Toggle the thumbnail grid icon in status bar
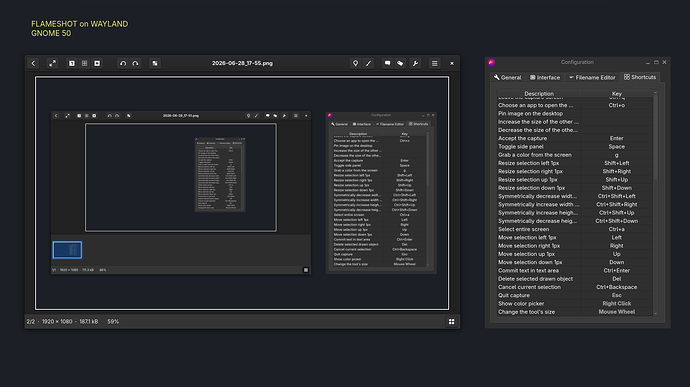 point(451,322)
